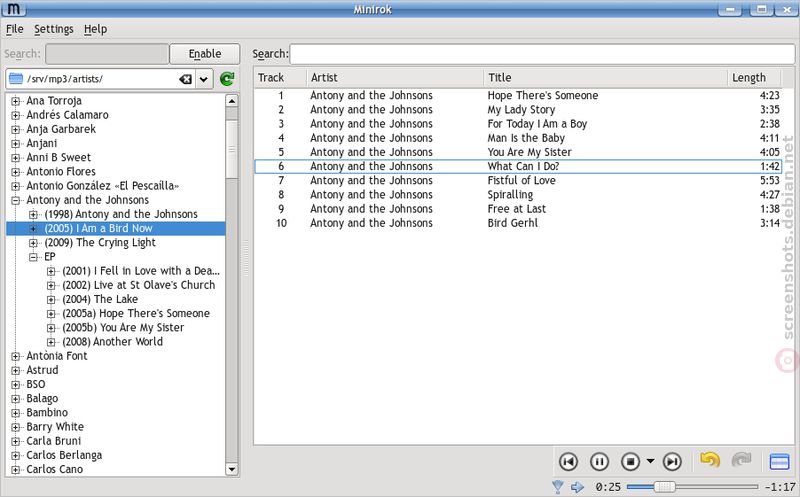Expand (2004) The Lake
This screenshot has height=497, width=800.
[x=51, y=300]
